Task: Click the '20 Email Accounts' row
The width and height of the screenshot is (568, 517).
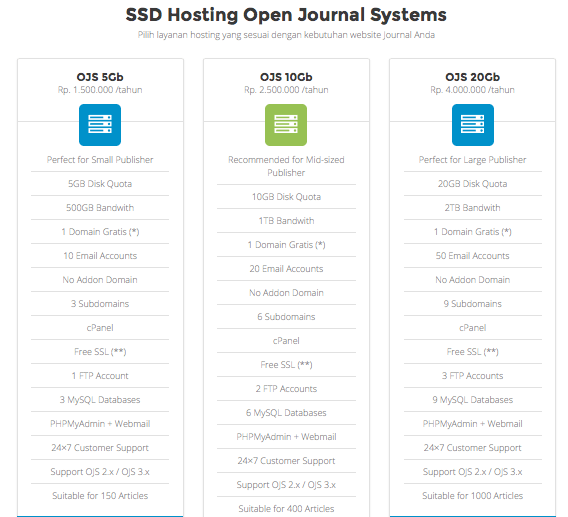Action: pyautogui.click(x=286, y=269)
